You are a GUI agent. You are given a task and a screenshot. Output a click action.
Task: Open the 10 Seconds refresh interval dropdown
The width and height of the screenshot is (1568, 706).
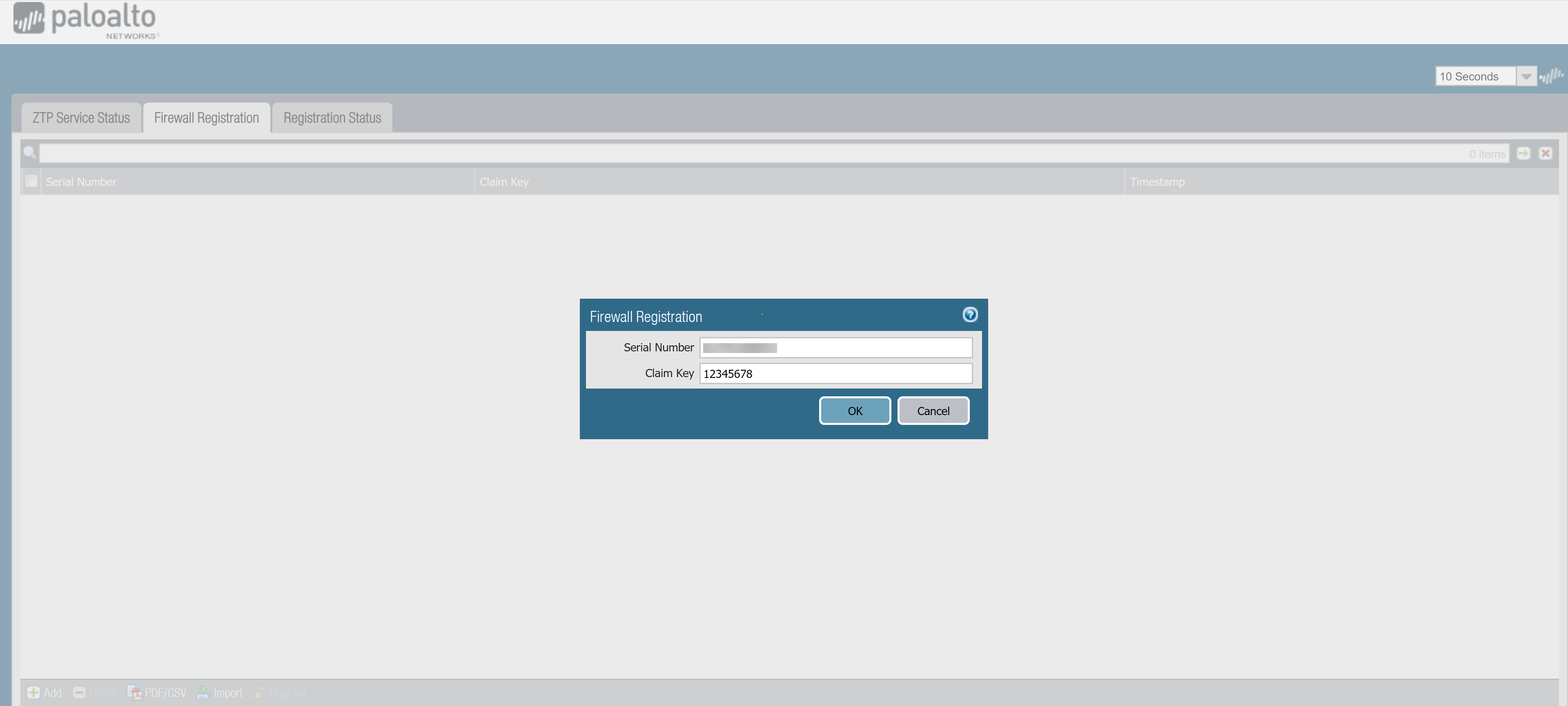tap(1526, 77)
